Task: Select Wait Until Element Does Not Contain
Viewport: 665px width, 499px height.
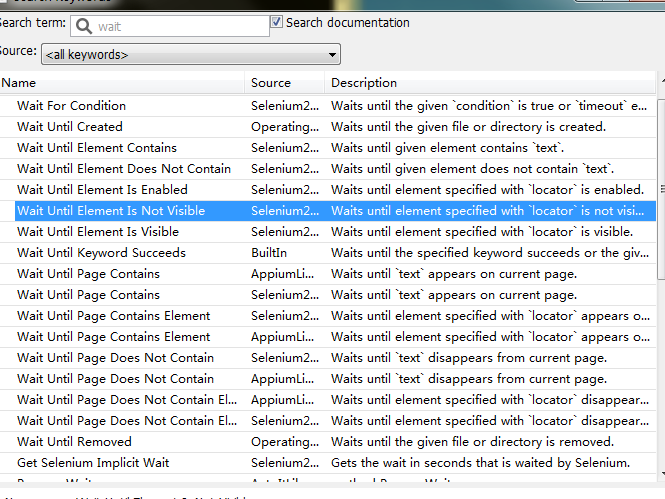Action: pyautogui.click(x=123, y=169)
